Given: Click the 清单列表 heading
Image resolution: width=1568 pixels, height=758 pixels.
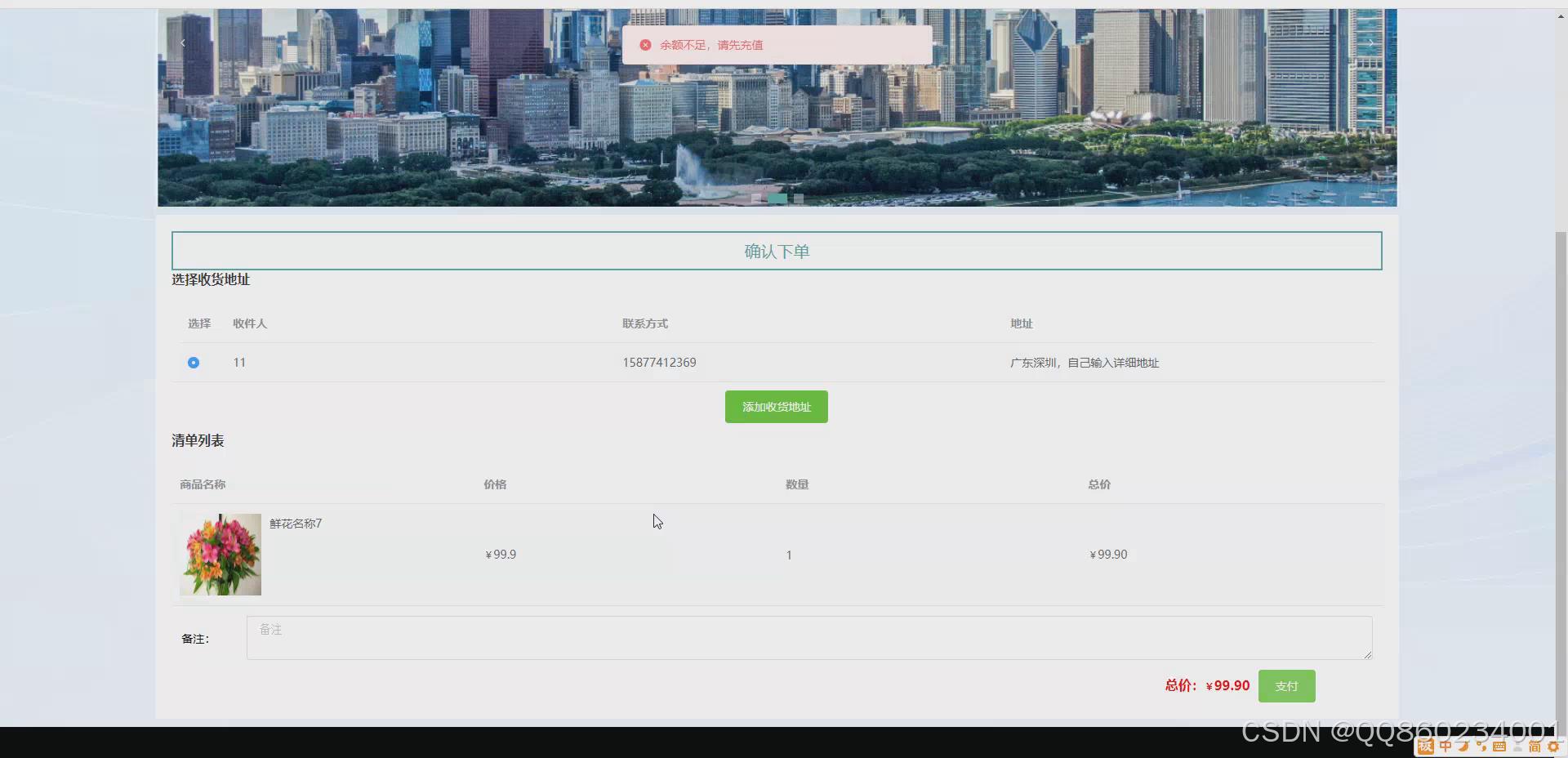Looking at the screenshot, I should [x=198, y=441].
